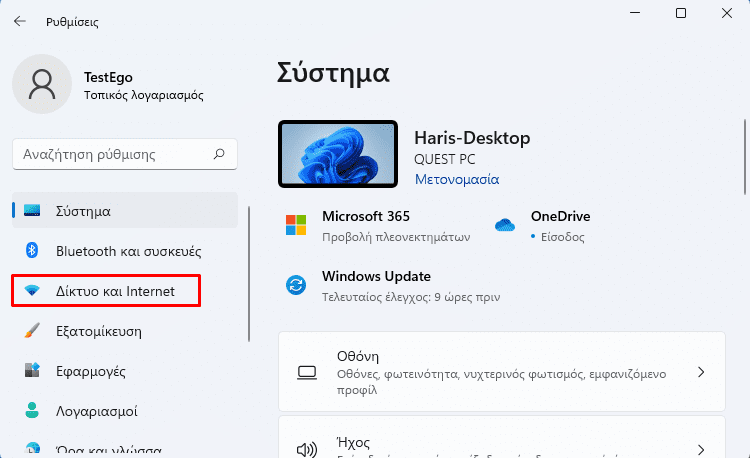The width and height of the screenshot is (750, 458).
Task: Open Bluetooth και συσκευές settings
Action: pos(125,251)
